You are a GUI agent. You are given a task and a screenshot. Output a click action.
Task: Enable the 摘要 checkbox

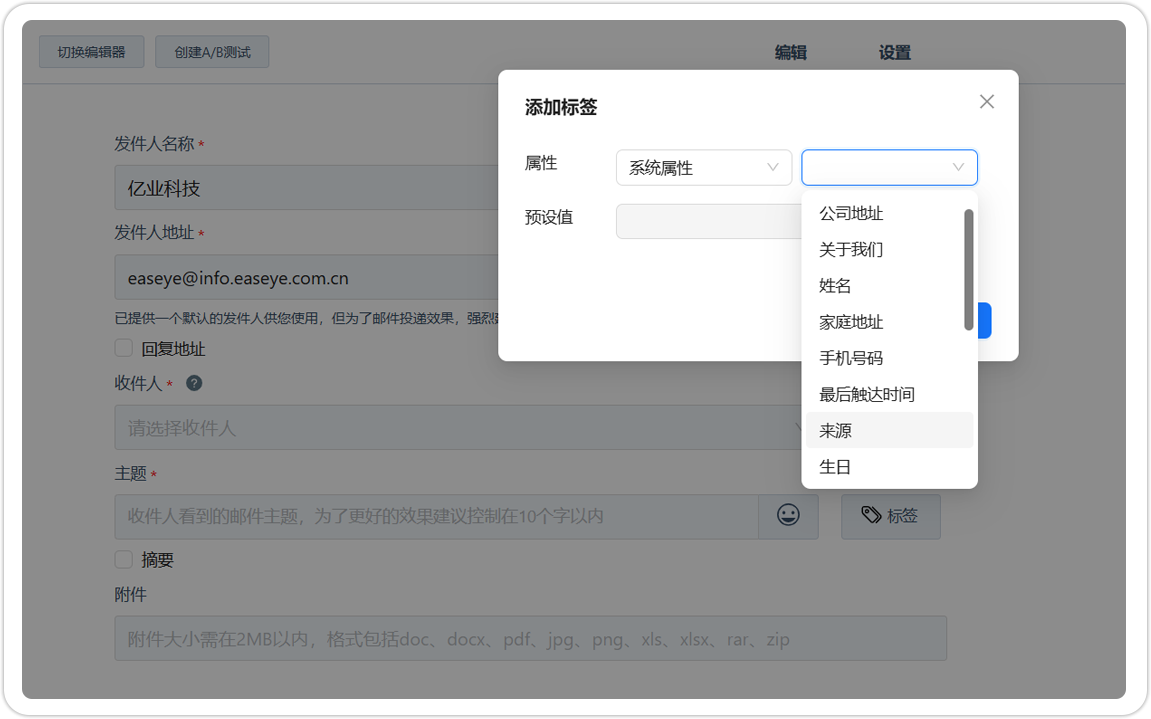[x=123, y=560]
